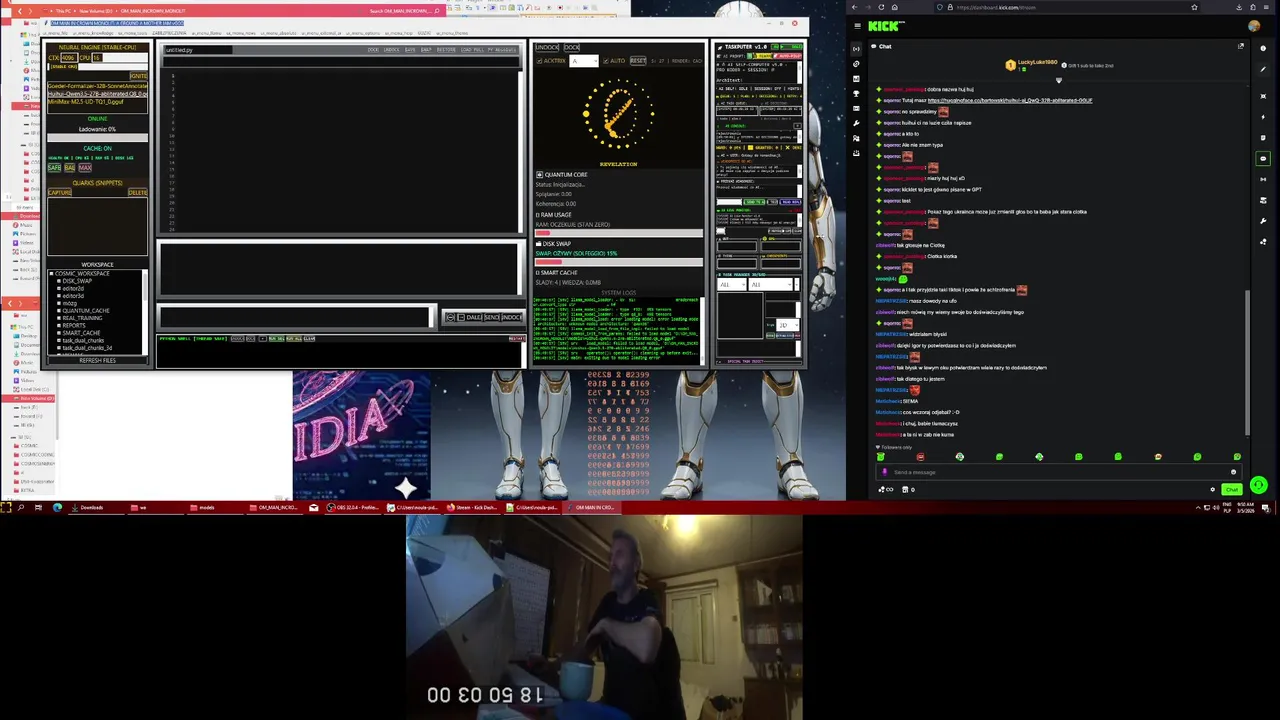Viewport: 1280px width, 720px height.
Task: Click the CTX value field showing 4096
Action: coord(68,57)
